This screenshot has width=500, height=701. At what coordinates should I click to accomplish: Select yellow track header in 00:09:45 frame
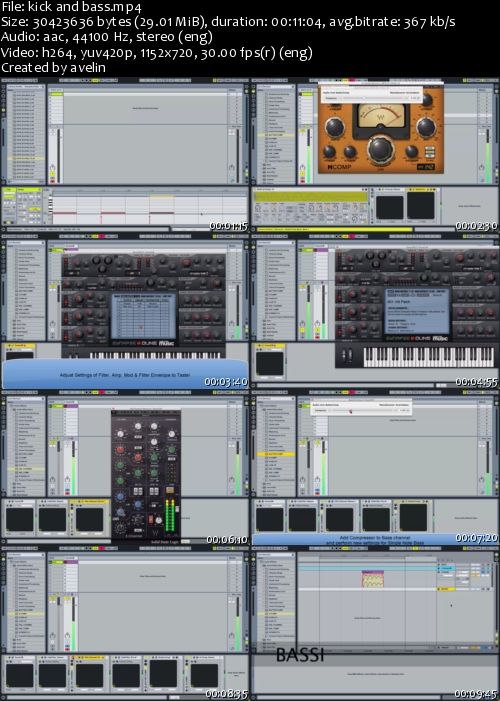pyautogui.click(x=445, y=589)
